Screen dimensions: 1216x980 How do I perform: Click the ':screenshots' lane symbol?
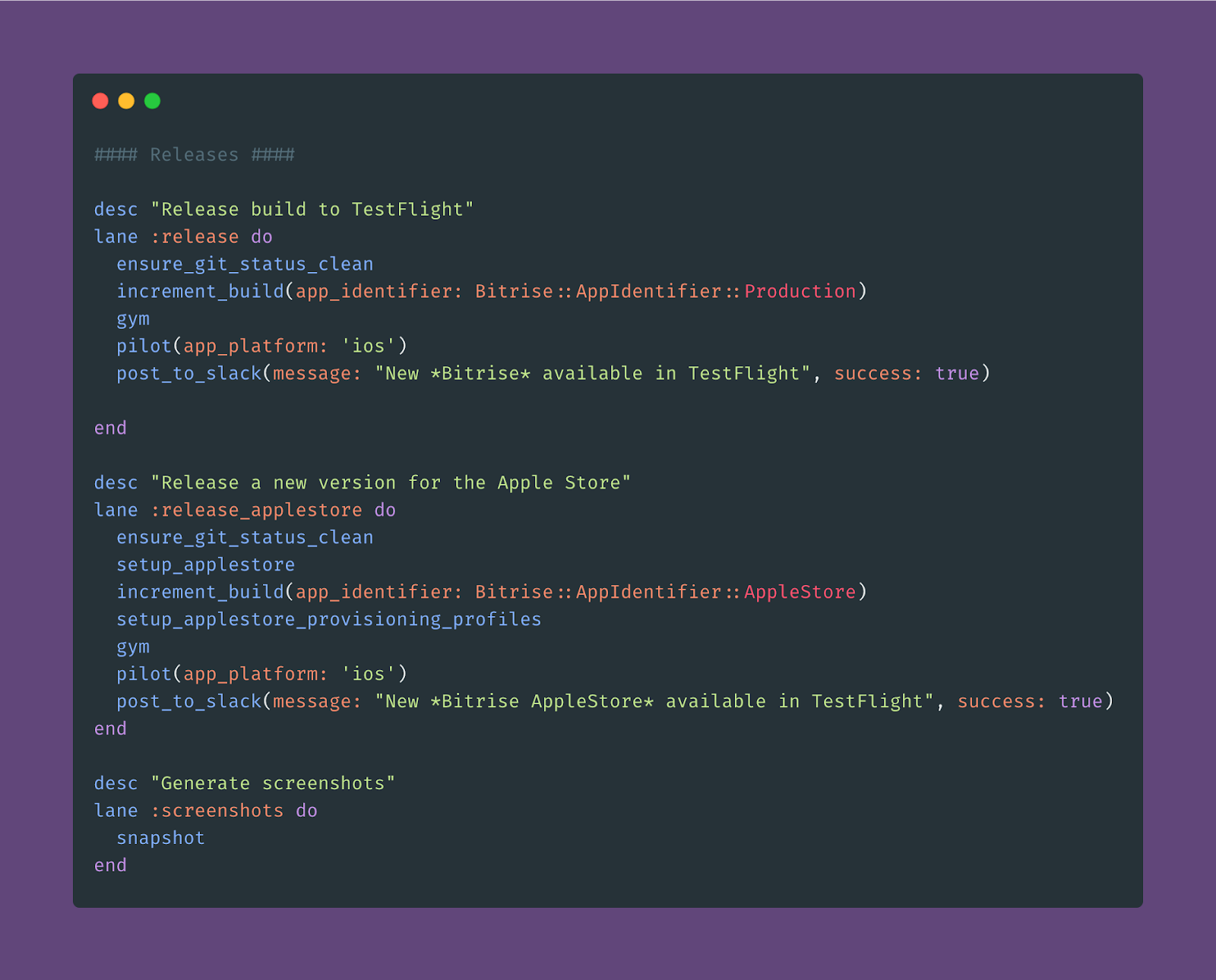217,811
